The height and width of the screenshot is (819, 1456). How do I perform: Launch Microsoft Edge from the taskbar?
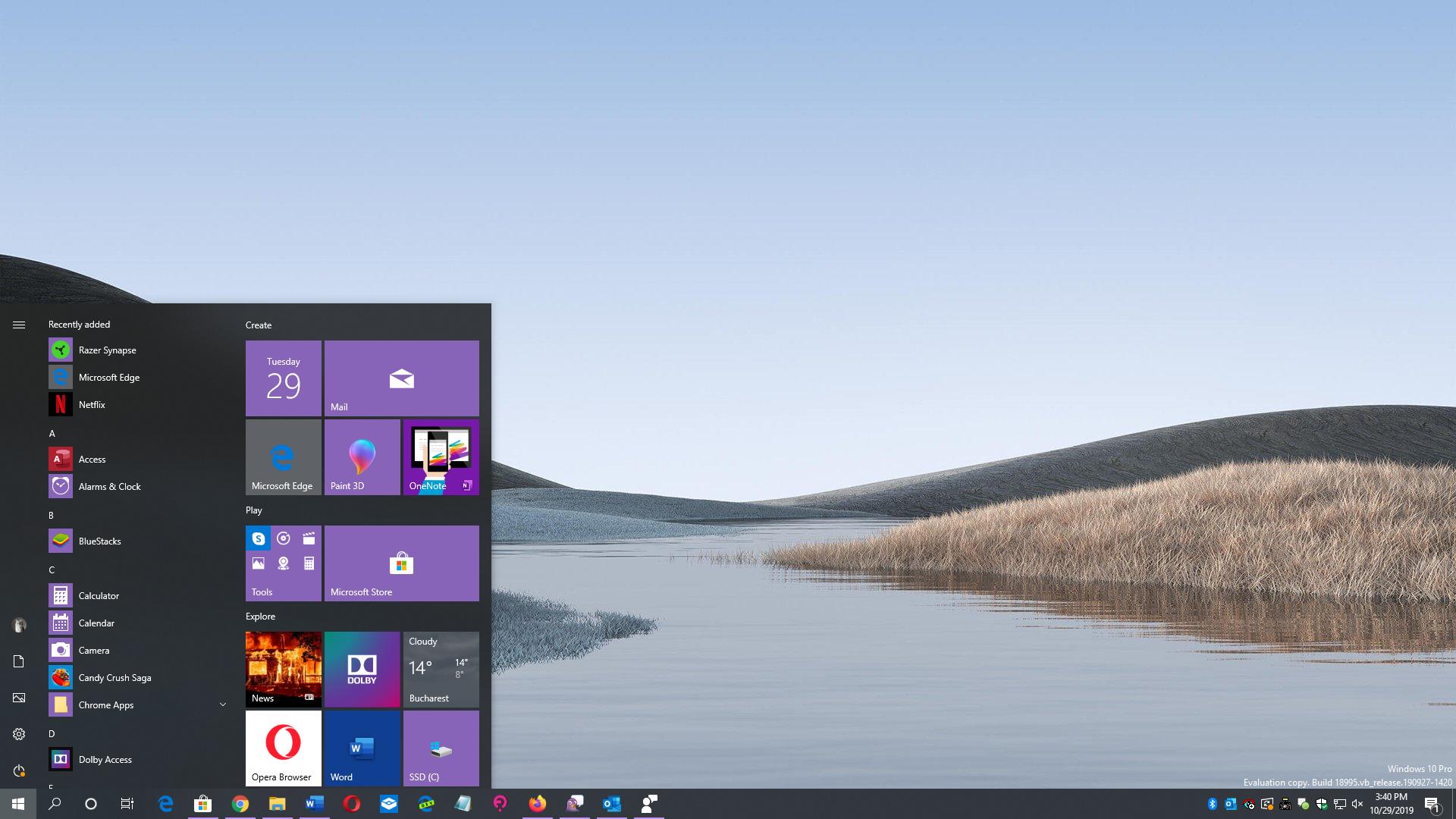[165, 804]
